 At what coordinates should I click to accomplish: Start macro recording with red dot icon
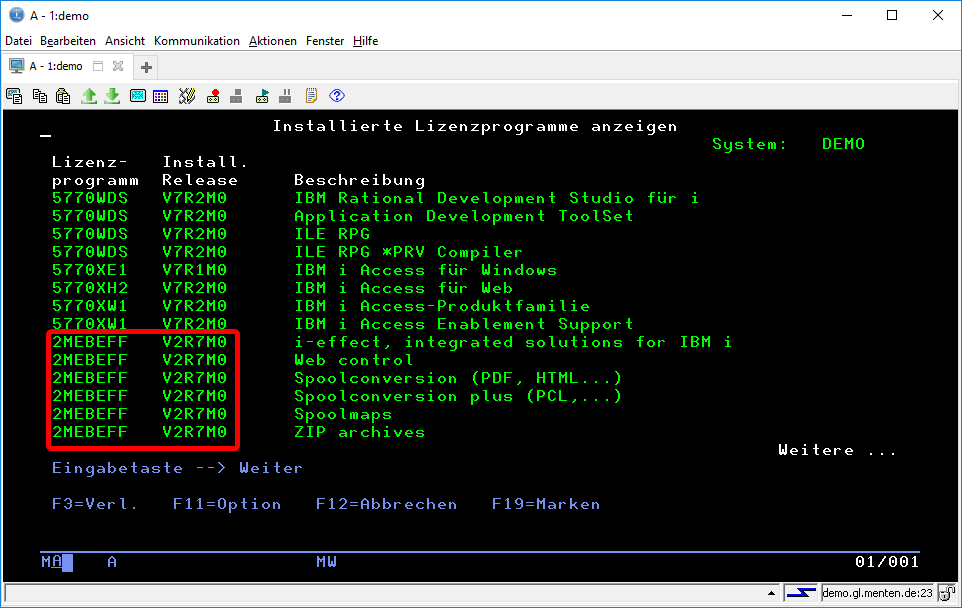point(213,96)
